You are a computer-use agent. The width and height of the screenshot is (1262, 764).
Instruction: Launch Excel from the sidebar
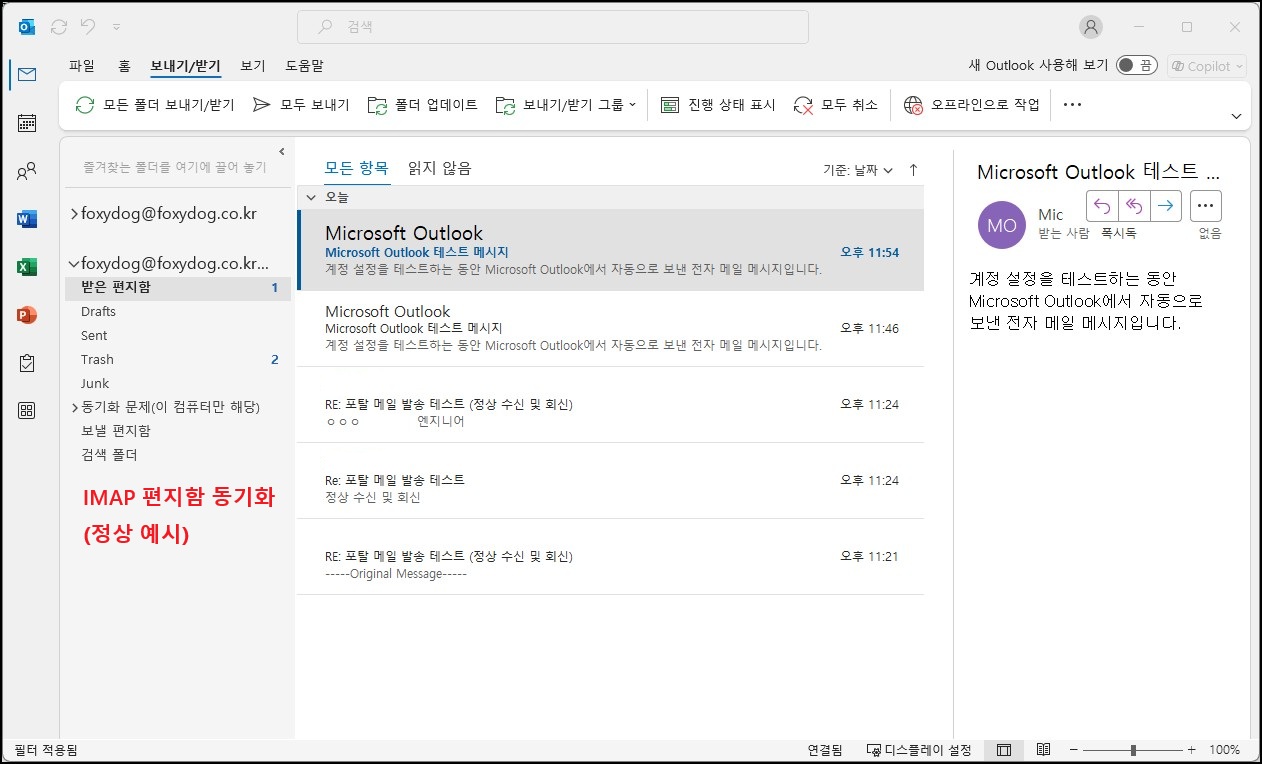point(27,267)
